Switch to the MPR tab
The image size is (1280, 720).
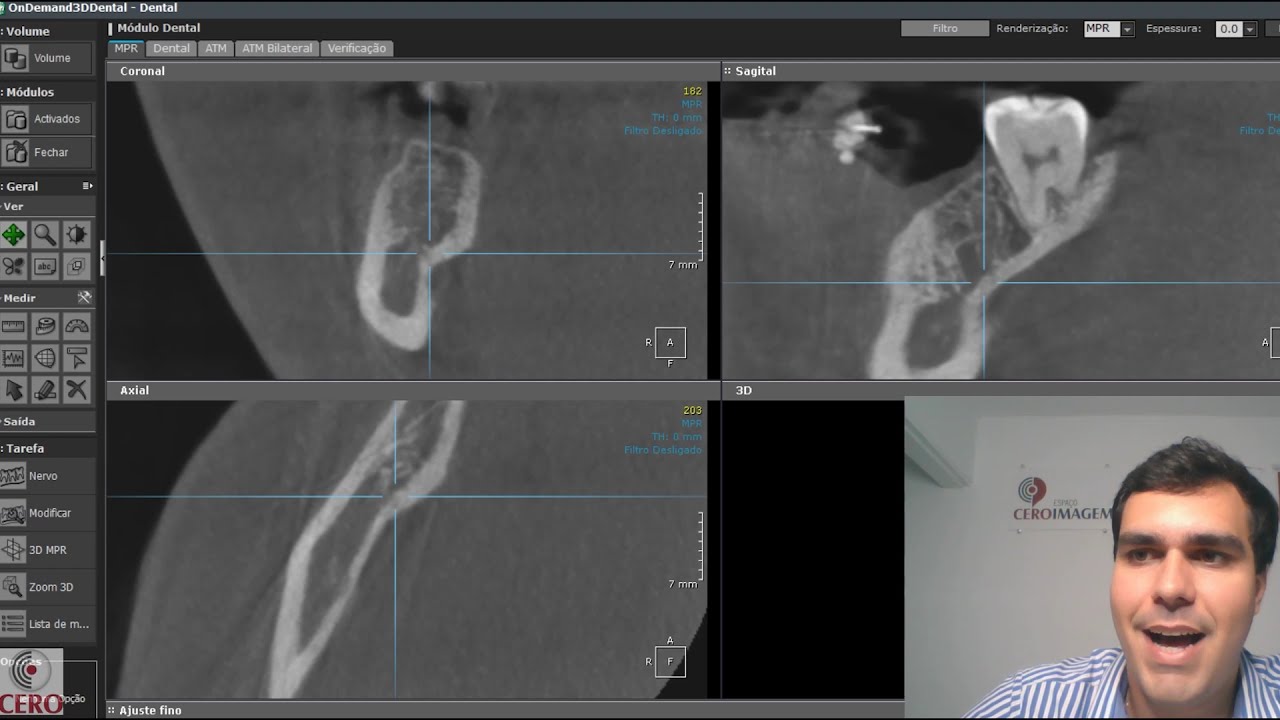[126, 48]
